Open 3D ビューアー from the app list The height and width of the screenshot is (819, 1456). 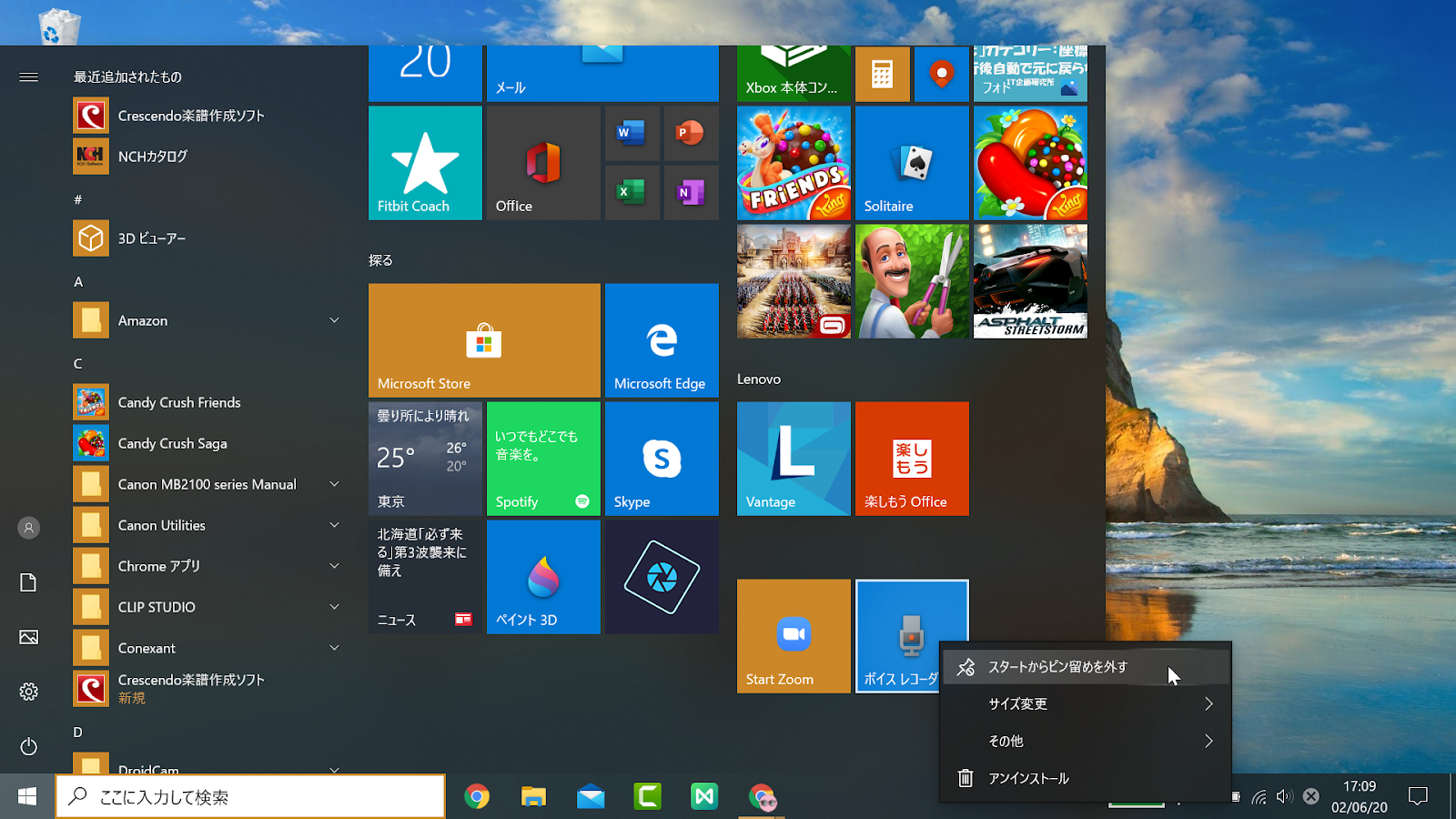pos(209,238)
